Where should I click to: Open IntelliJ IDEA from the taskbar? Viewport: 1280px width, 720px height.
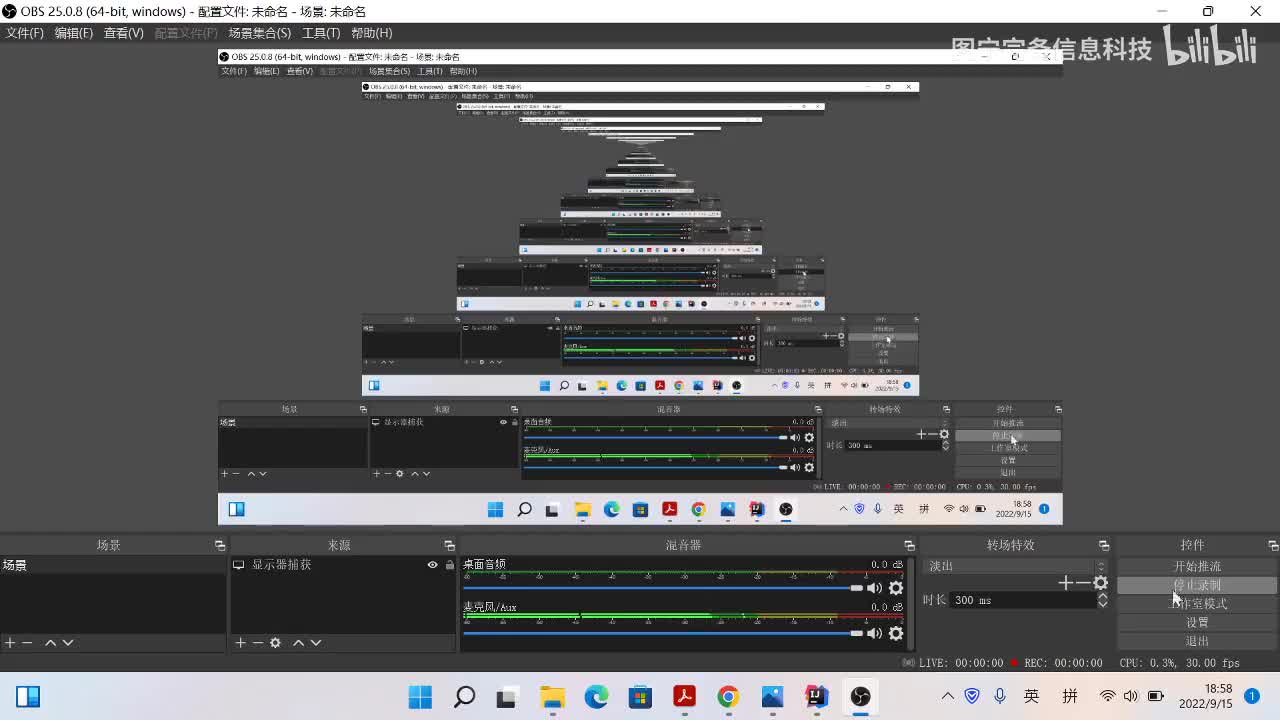(x=816, y=696)
